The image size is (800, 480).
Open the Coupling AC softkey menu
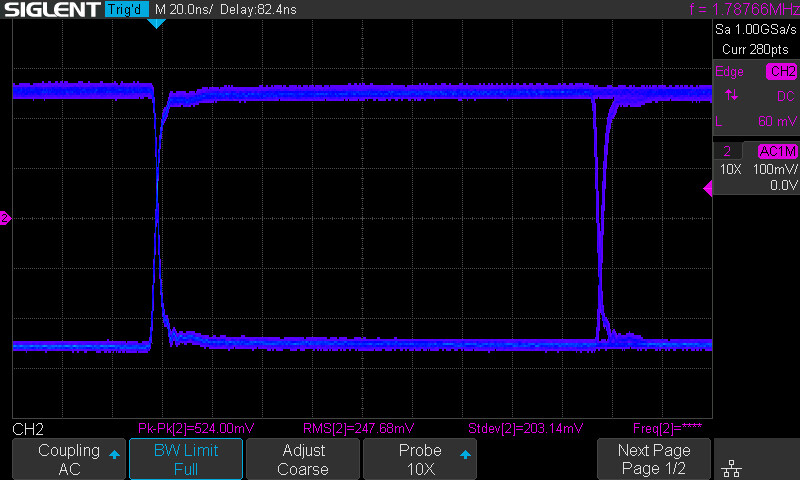click(69, 459)
